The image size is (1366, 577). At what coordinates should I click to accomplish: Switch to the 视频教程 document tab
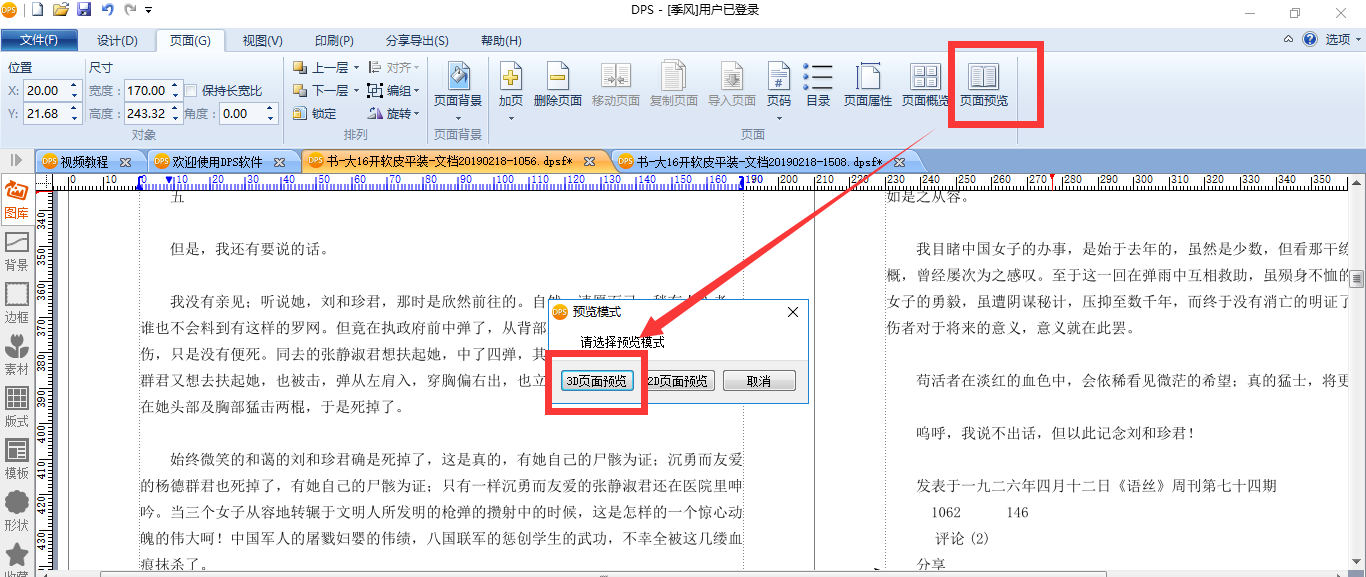(x=83, y=161)
